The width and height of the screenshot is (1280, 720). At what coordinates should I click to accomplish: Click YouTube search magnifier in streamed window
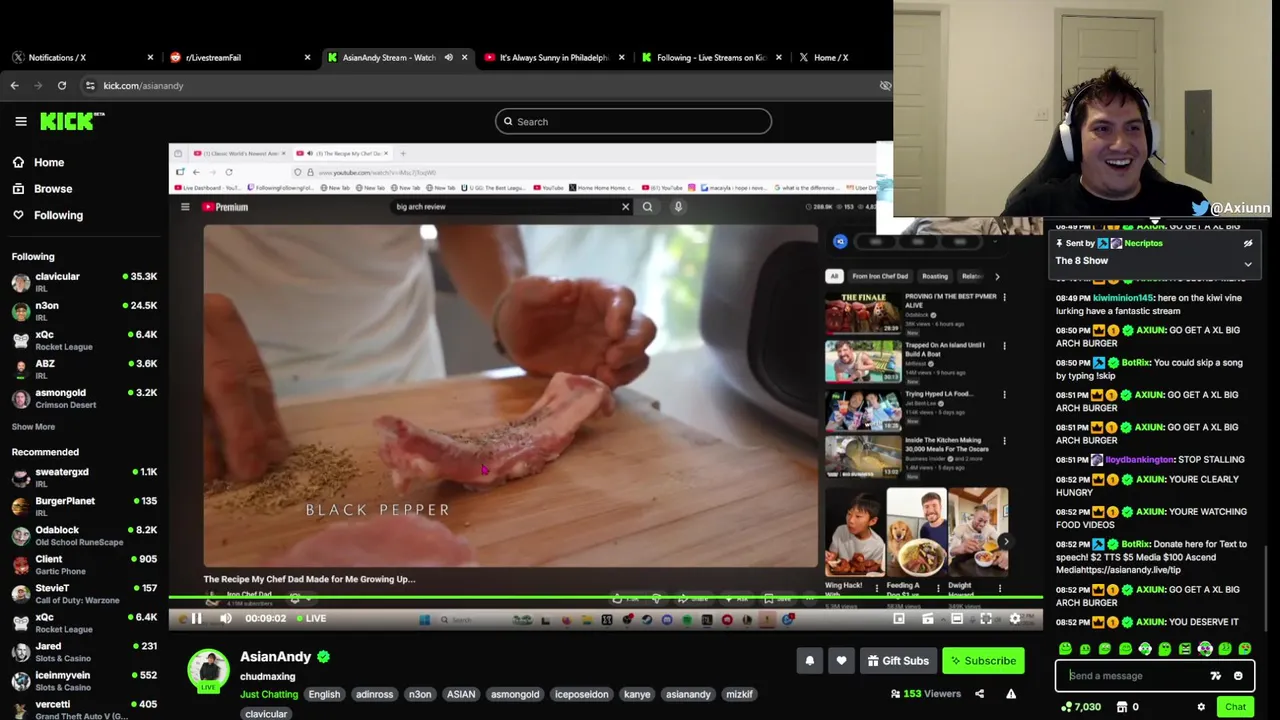tap(647, 207)
